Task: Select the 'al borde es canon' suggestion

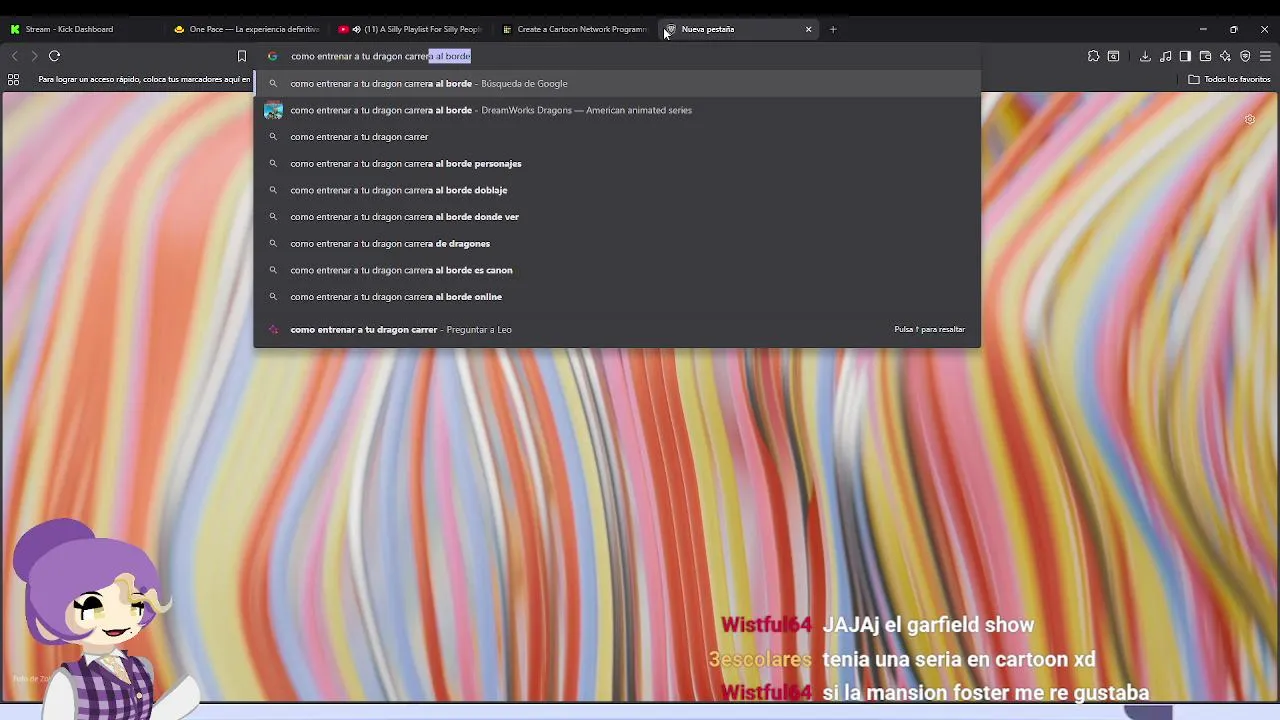Action: 617,270
